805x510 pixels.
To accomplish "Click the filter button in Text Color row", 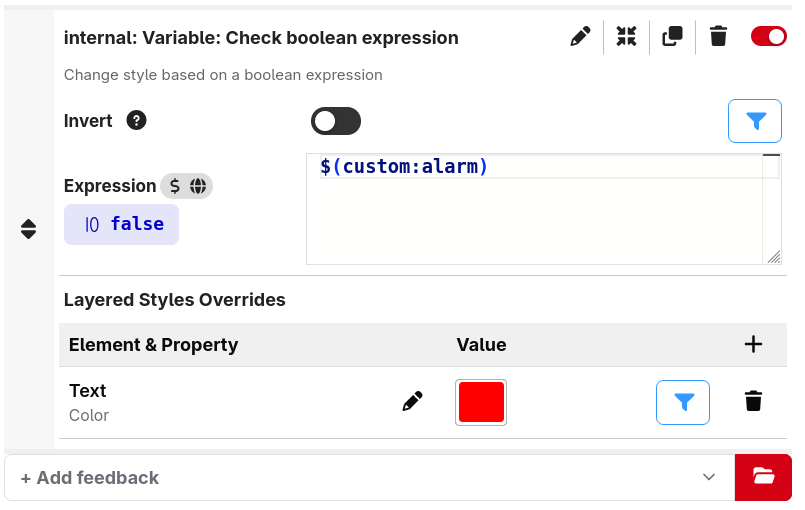I will pos(683,402).
